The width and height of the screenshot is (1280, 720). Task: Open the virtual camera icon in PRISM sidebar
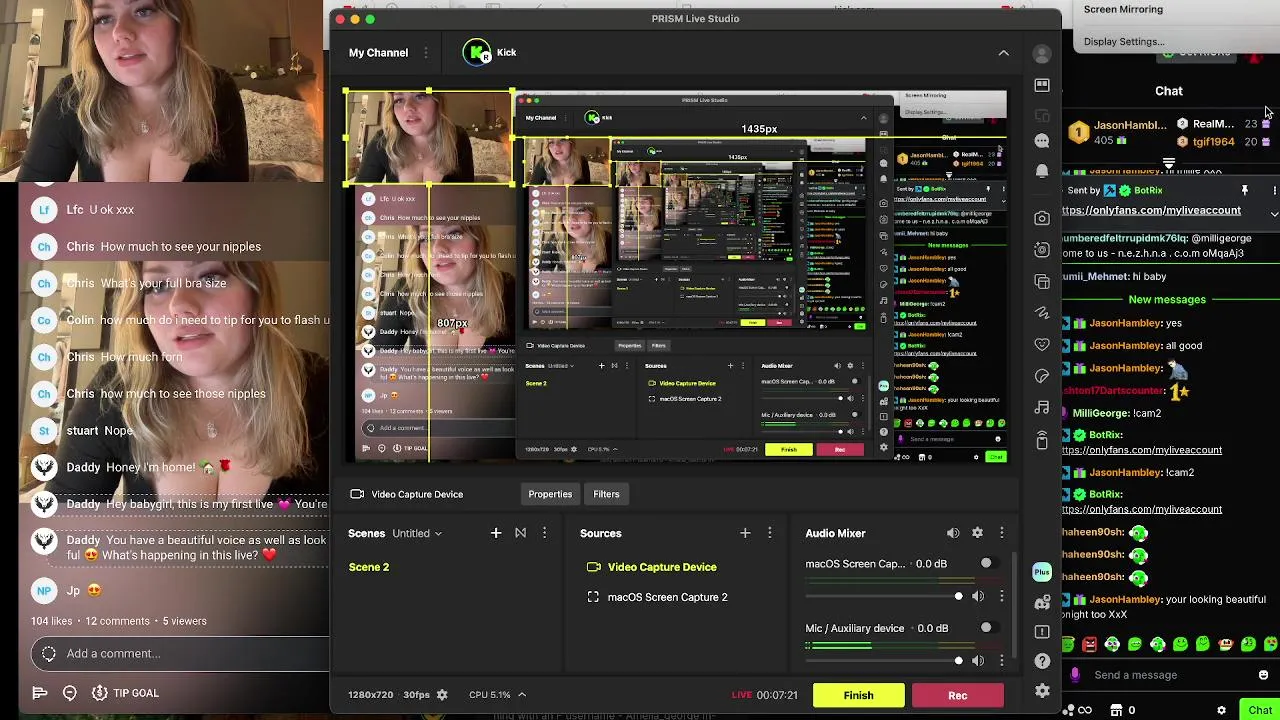click(x=1042, y=250)
